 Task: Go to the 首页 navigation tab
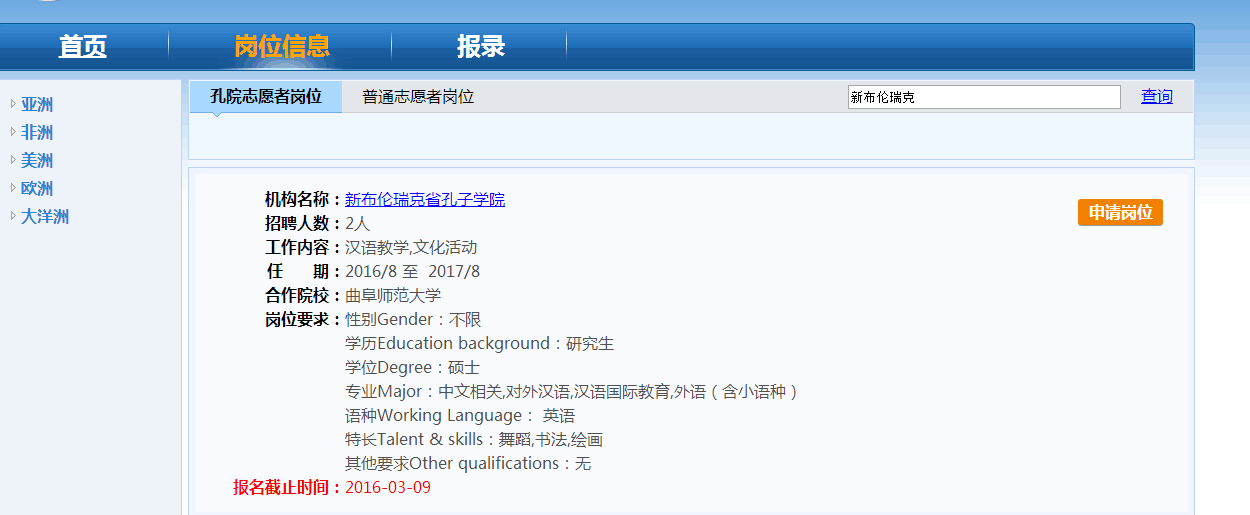(83, 47)
